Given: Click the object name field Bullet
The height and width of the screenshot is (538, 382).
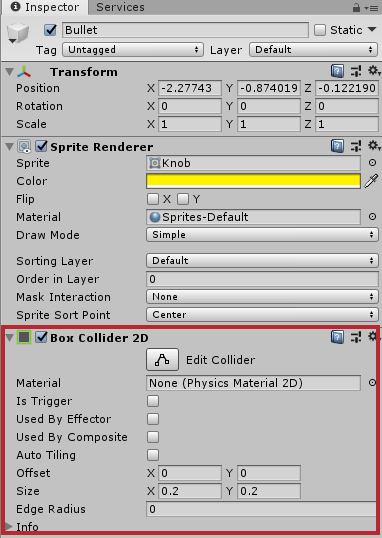Looking at the screenshot, I should 185,30.
